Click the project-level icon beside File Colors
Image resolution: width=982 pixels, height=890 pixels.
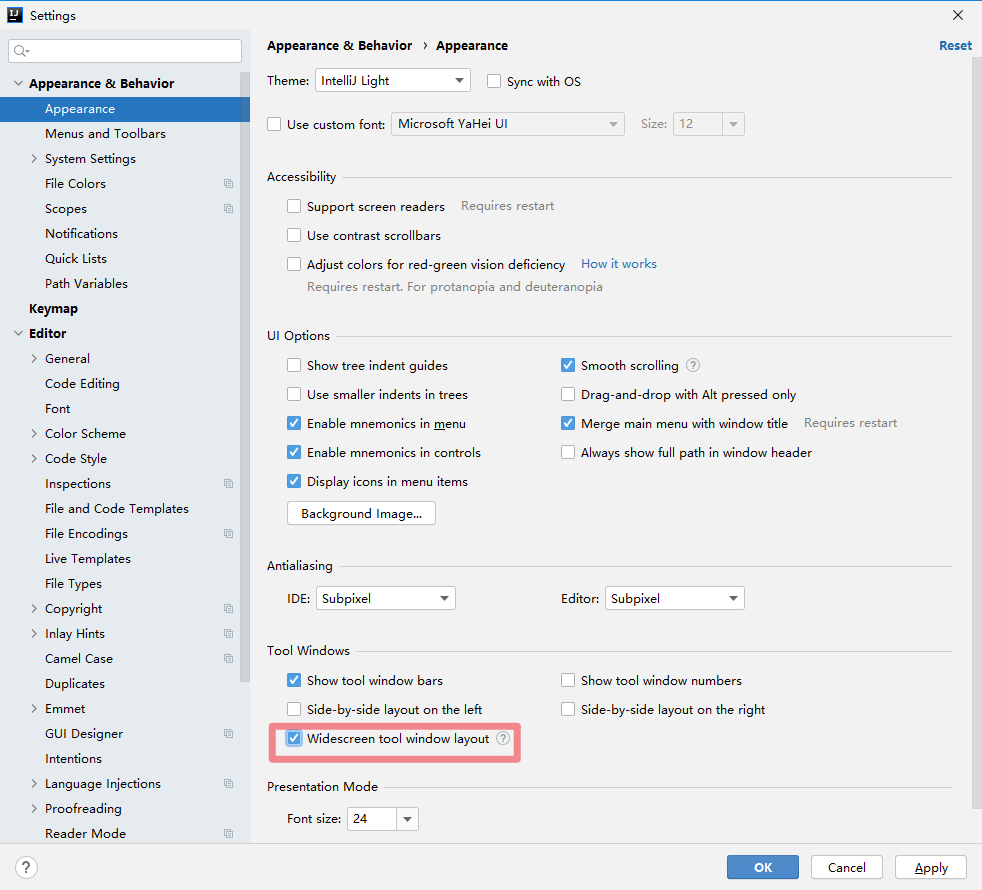(x=229, y=184)
